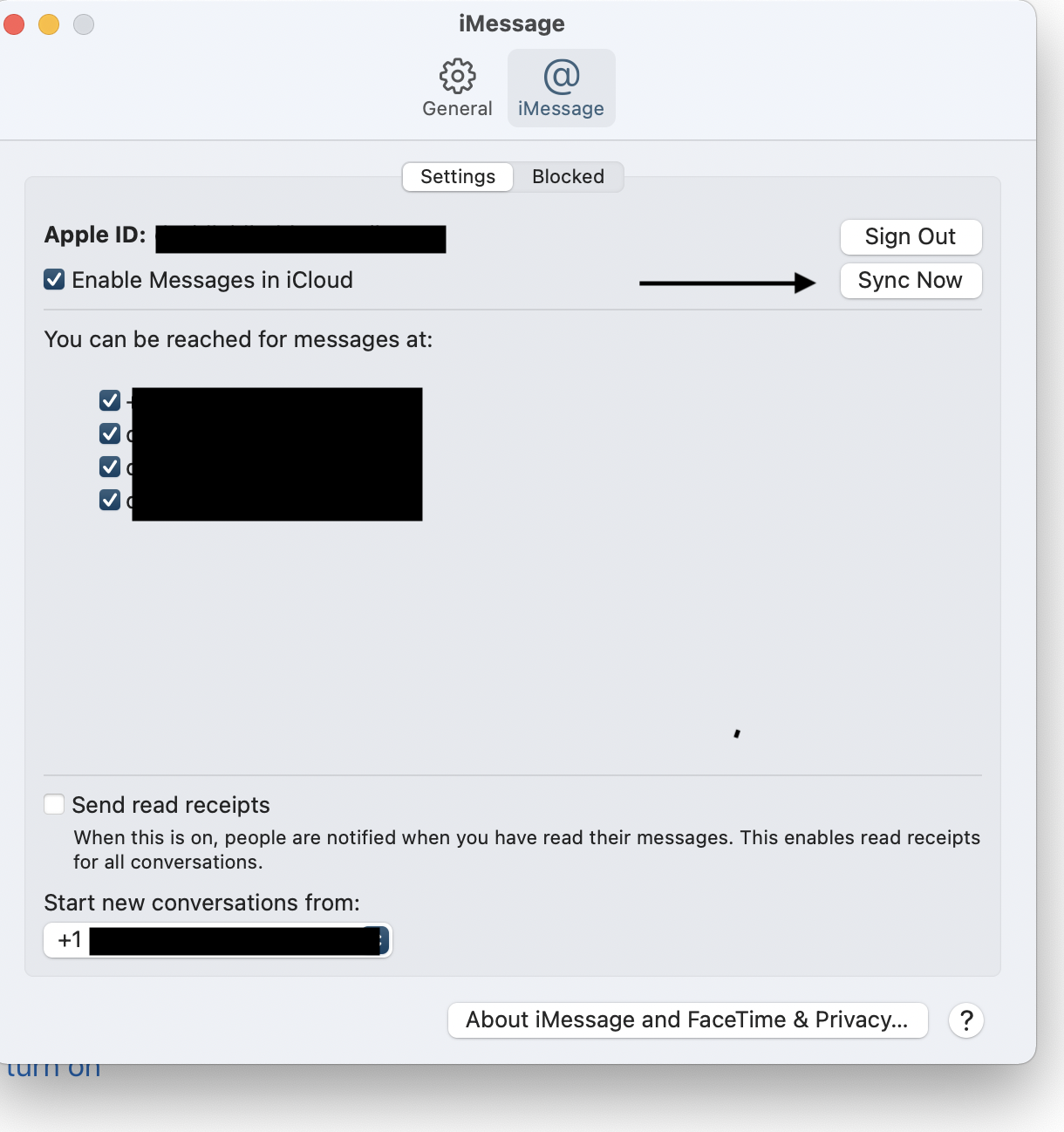Uncheck the second reachable address checkbox

110,433
